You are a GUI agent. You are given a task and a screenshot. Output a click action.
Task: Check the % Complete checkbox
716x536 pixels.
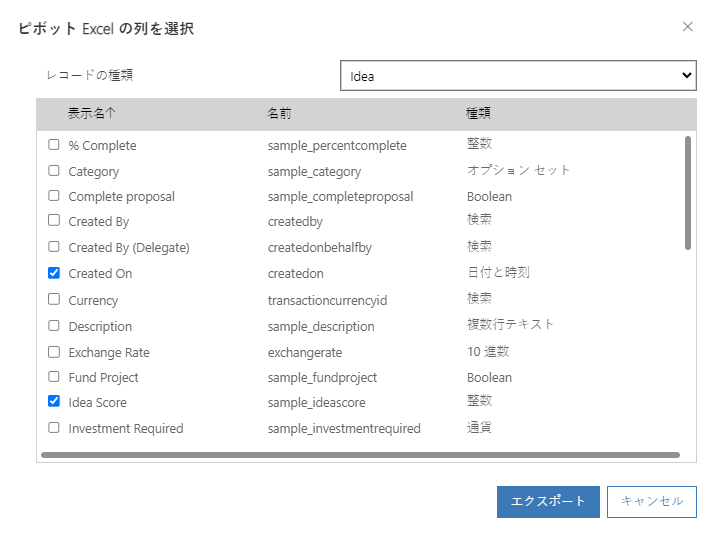click(54, 145)
